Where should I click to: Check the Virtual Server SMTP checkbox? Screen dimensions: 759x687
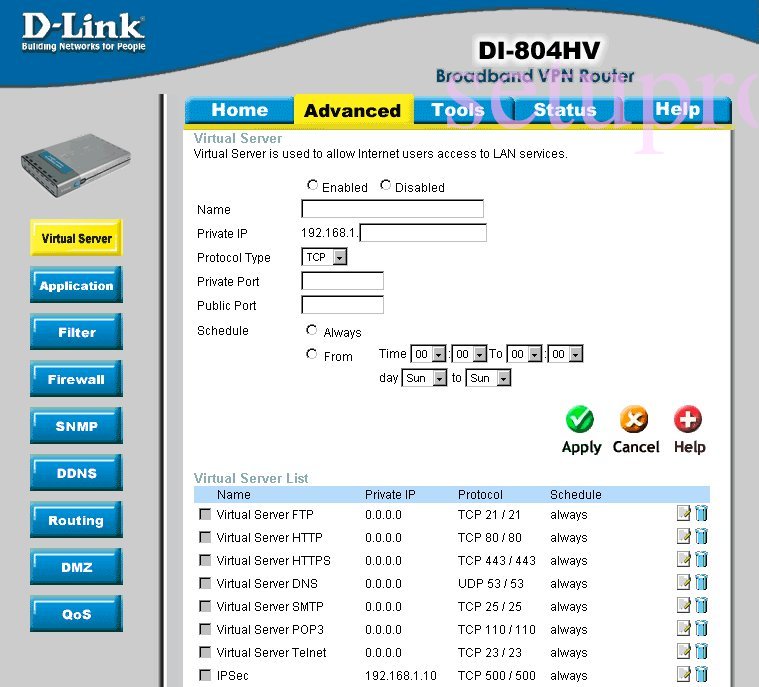tap(205, 606)
